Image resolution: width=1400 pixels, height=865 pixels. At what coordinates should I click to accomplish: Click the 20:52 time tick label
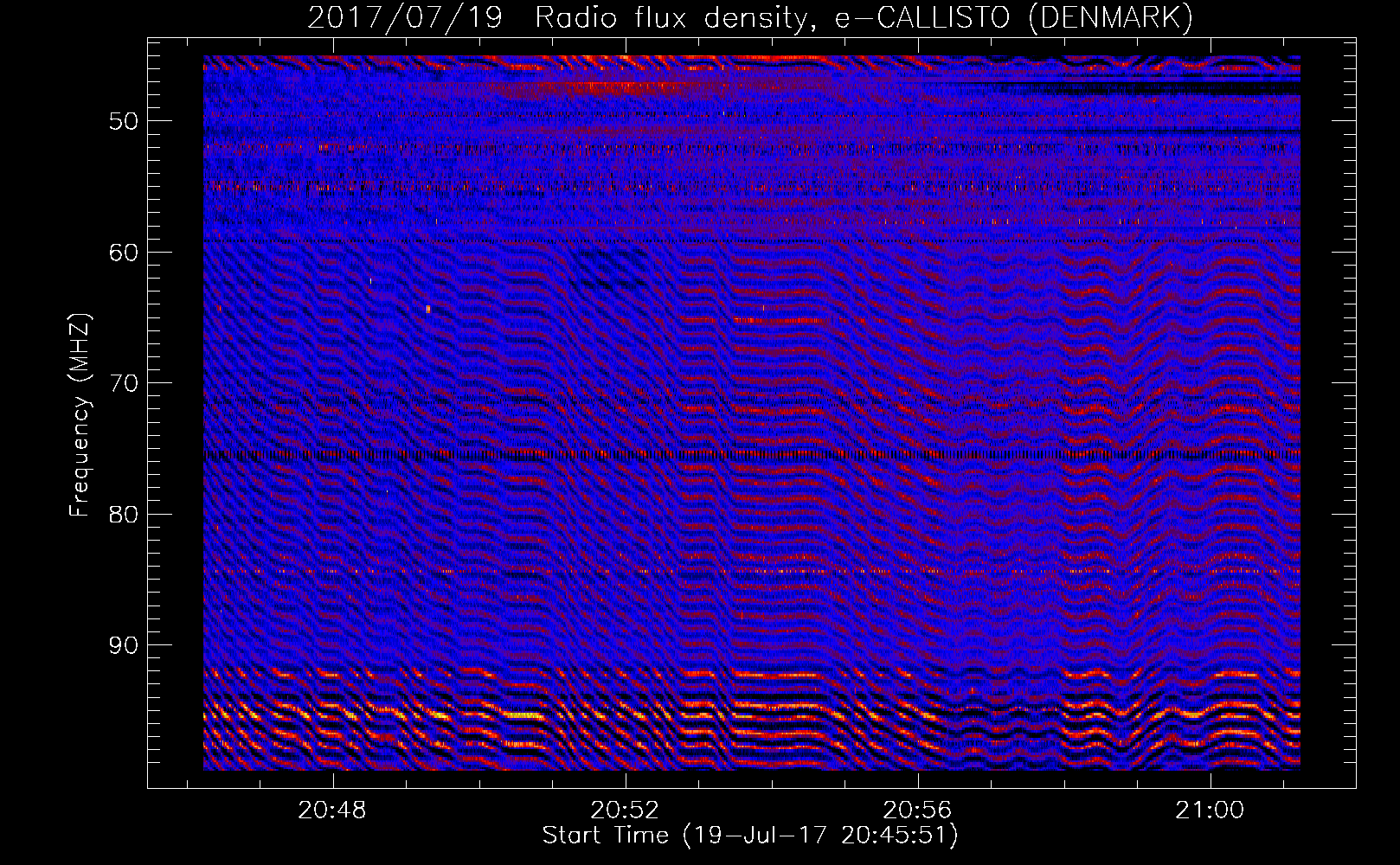(625, 811)
